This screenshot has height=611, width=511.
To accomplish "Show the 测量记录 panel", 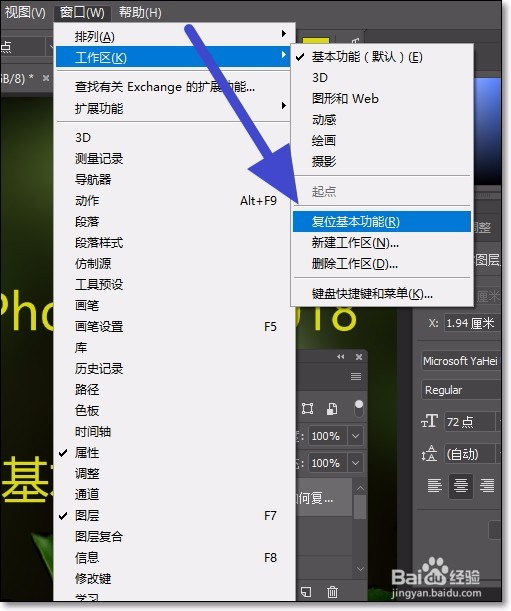I will click(174, 159).
